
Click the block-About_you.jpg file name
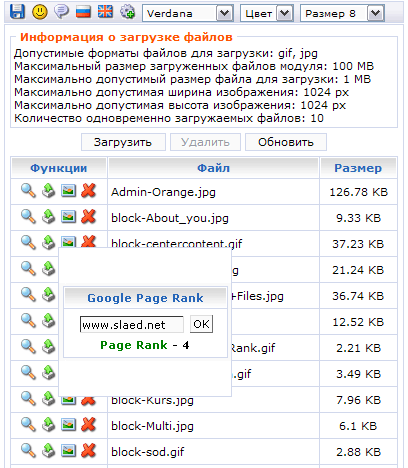(170, 218)
